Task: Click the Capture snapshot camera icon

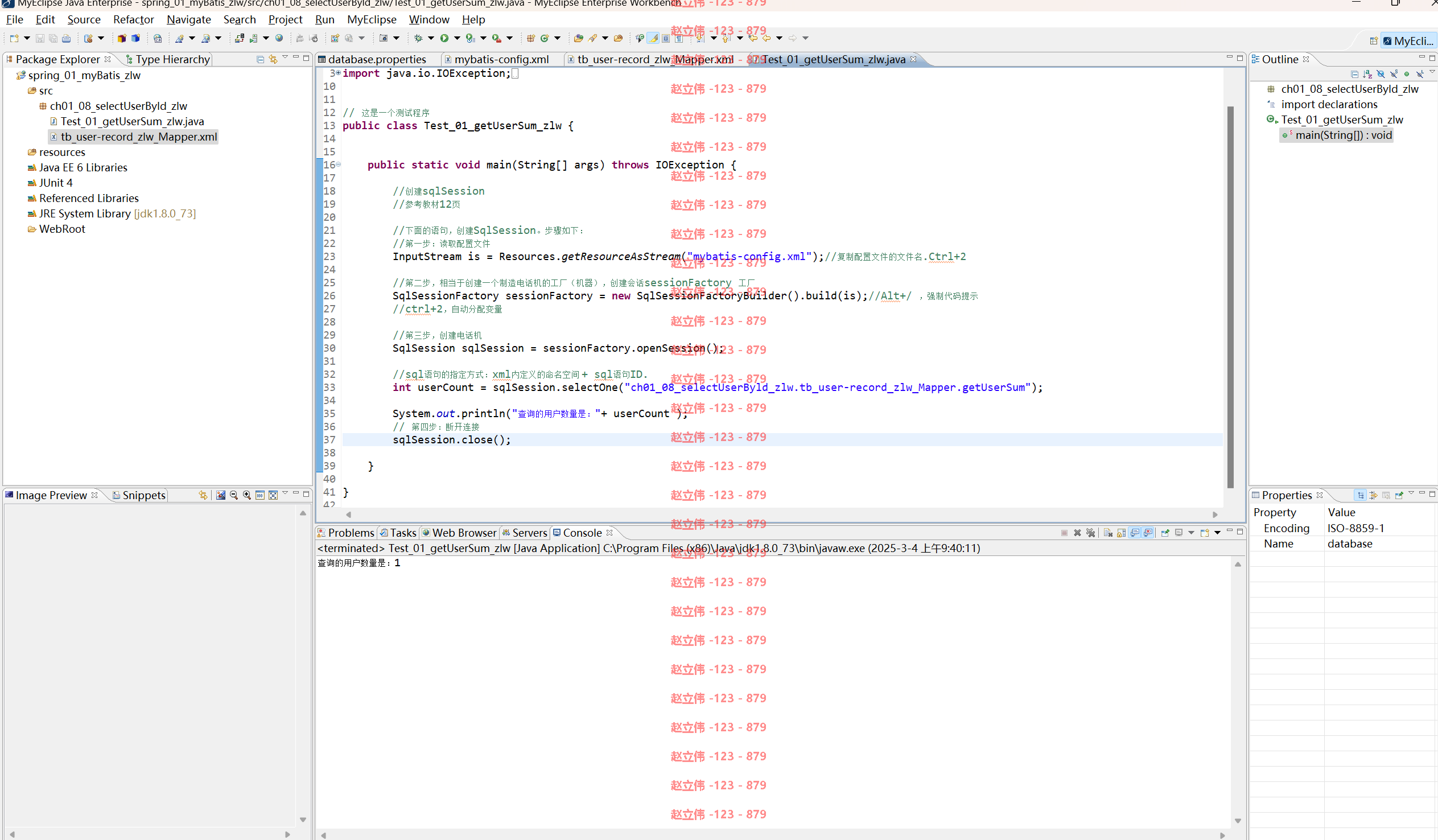Action: [x=384, y=38]
